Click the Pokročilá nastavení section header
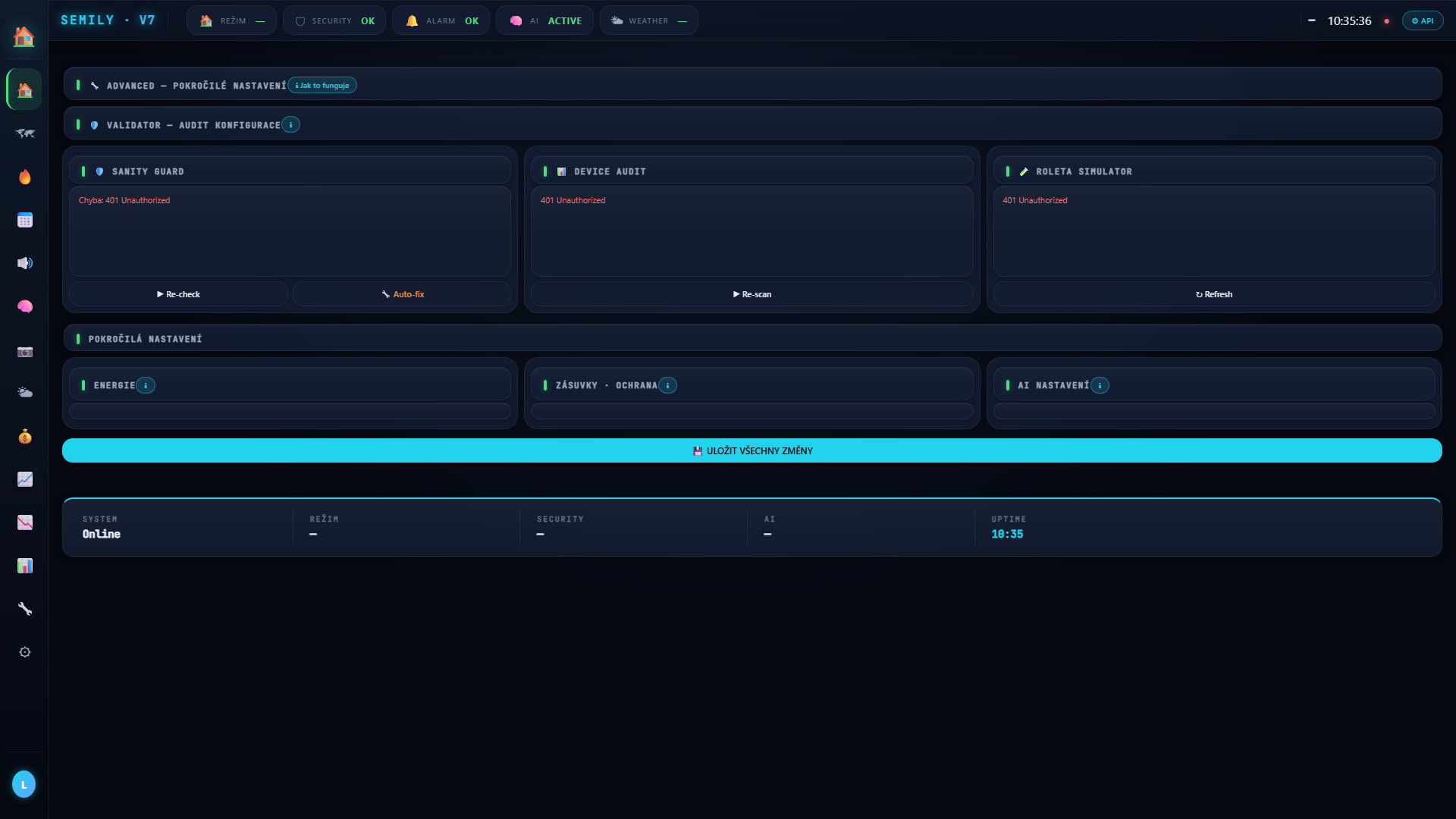The width and height of the screenshot is (1456, 819). tap(752, 338)
